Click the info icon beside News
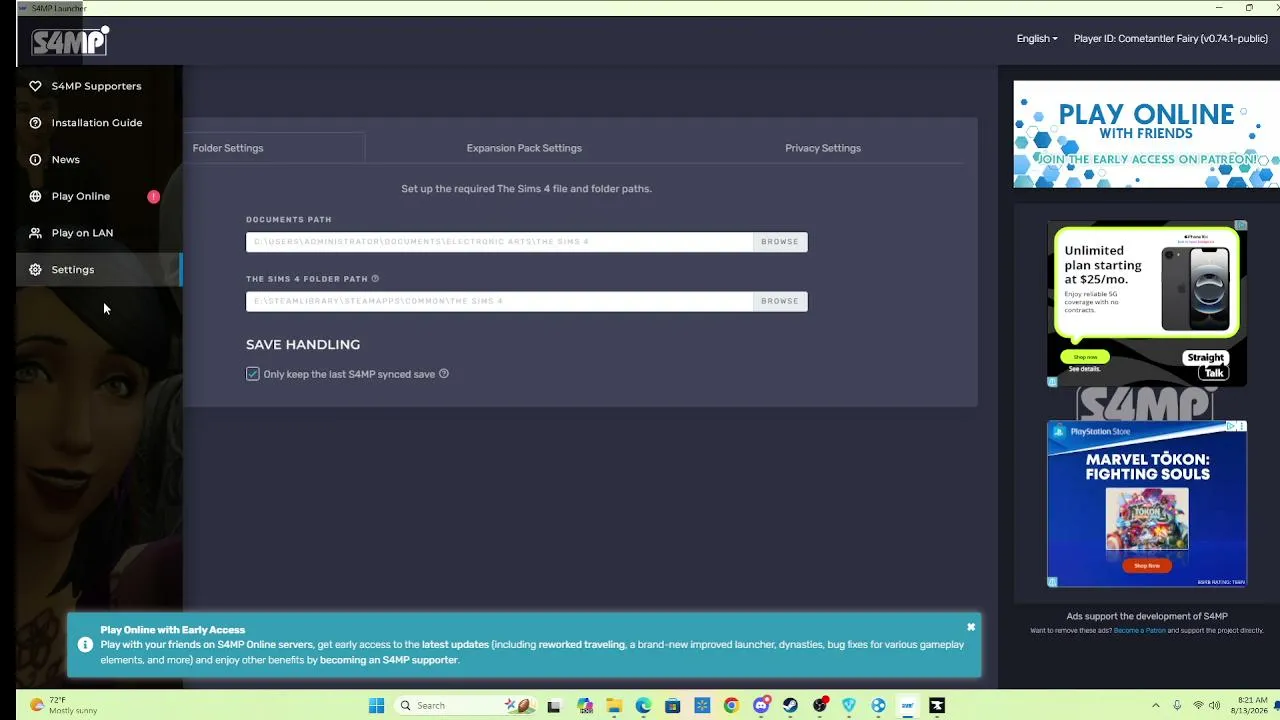The height and width of the screenshot is (720, 1280). (35, 160)
